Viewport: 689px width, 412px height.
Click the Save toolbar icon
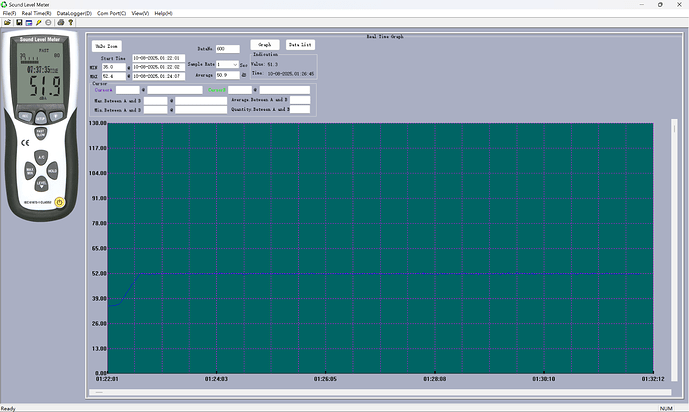[x=17, y=22]
